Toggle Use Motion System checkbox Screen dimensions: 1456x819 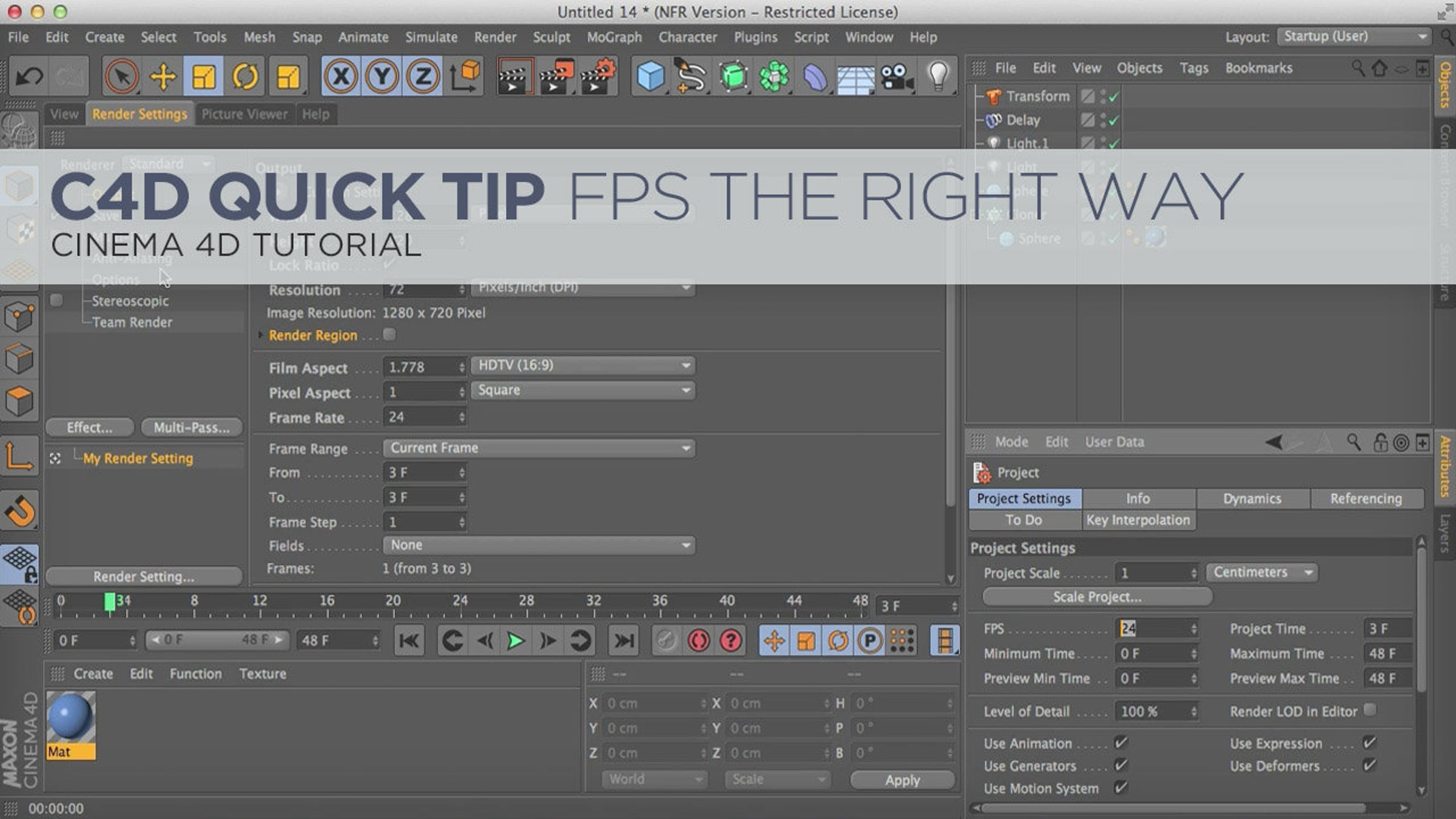click(1121, 788)
